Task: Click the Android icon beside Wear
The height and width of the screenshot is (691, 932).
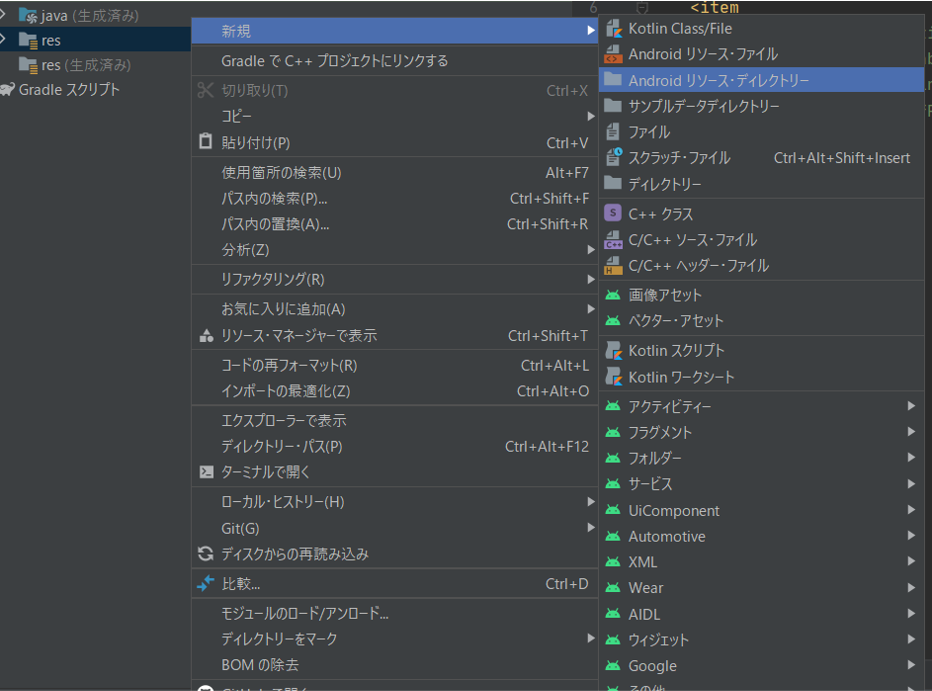Action: (x=613, y=588)
